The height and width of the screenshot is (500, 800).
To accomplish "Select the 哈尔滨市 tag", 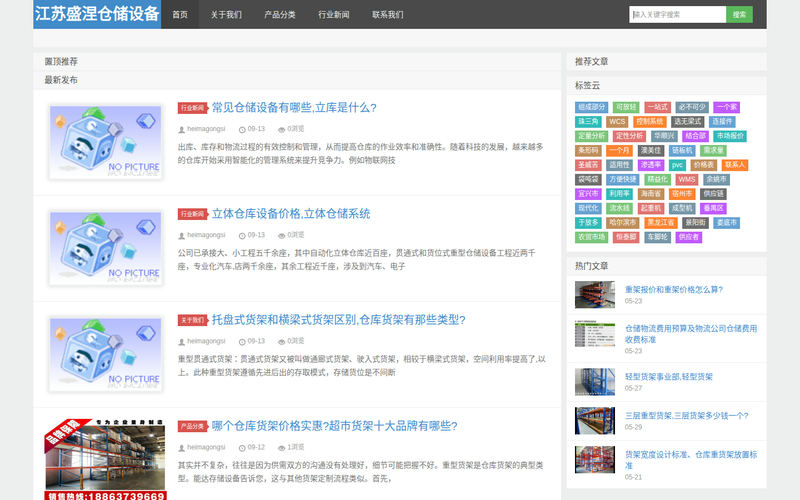I will [622, 223].
